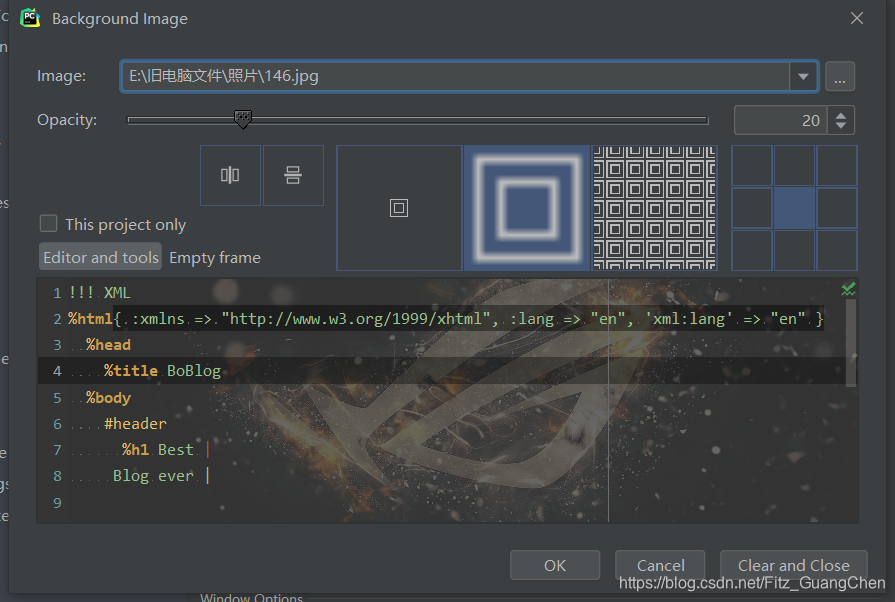Click '%h1 Best' text on line 7
895x602 pixels.
158,450
